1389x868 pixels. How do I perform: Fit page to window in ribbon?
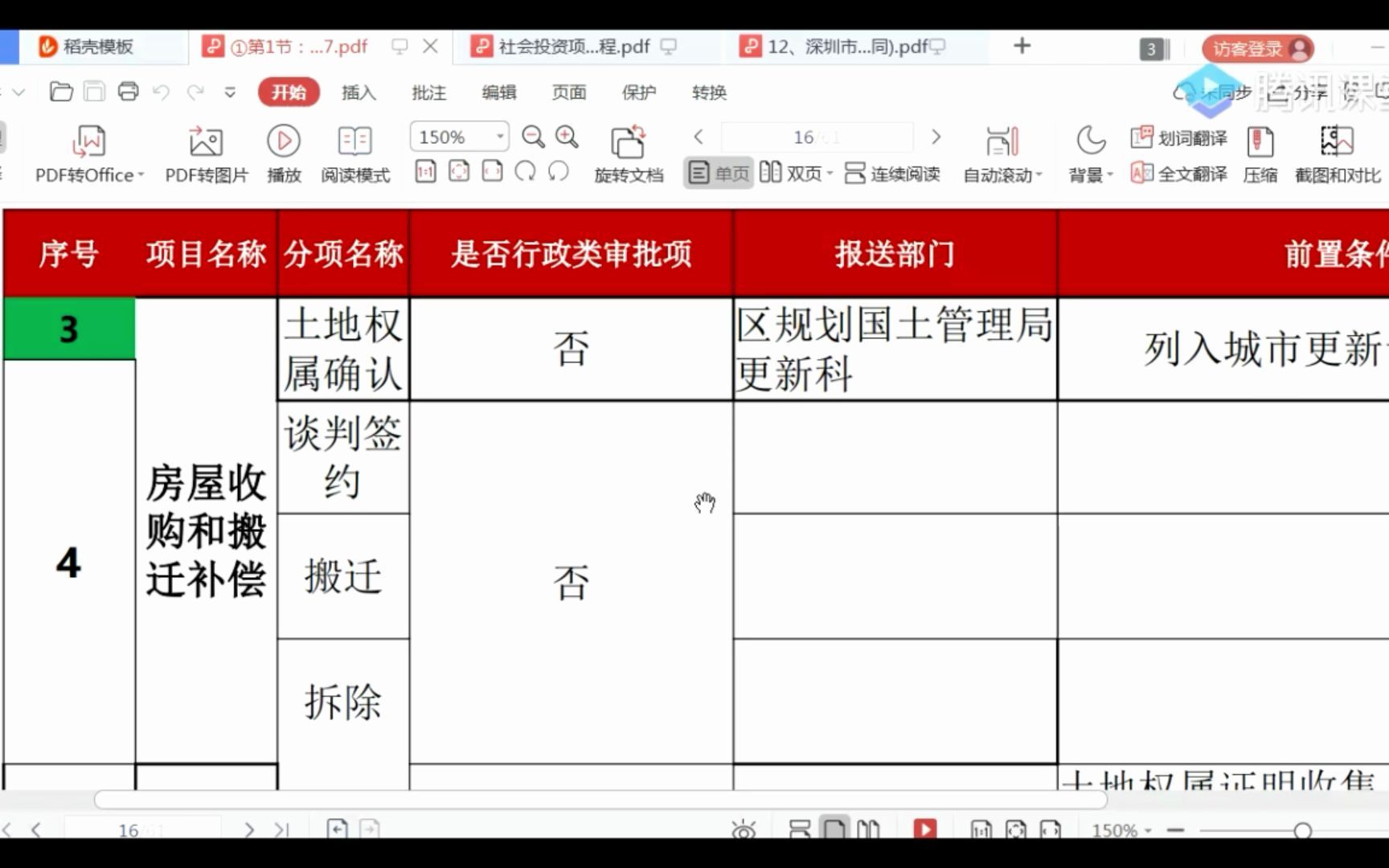click(x=459, y=171)
